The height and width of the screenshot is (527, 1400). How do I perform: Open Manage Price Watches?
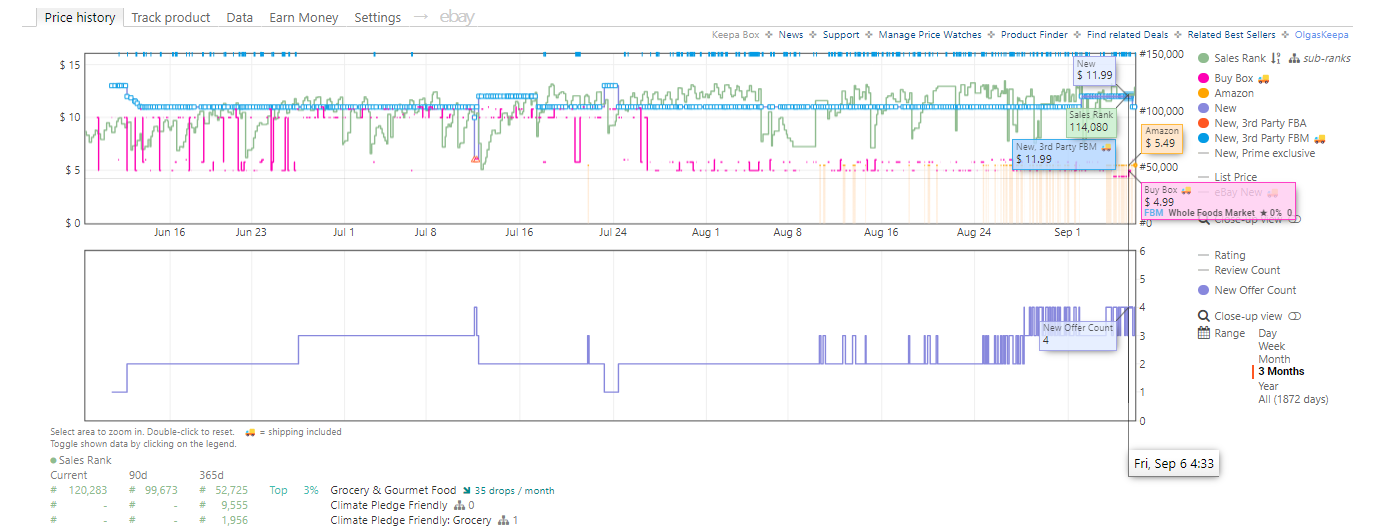[930, 35]
